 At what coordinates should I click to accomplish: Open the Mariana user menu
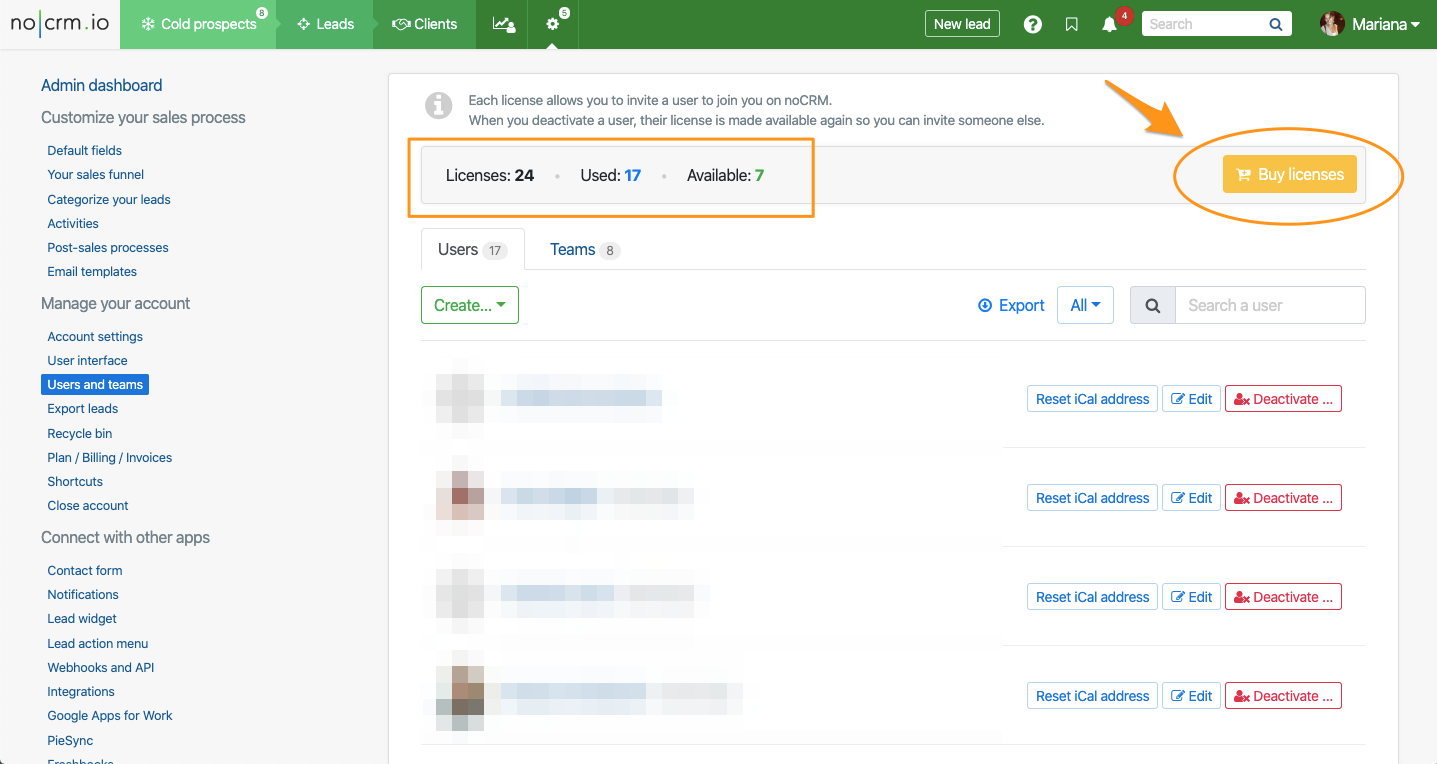(x=1372, y=24)
